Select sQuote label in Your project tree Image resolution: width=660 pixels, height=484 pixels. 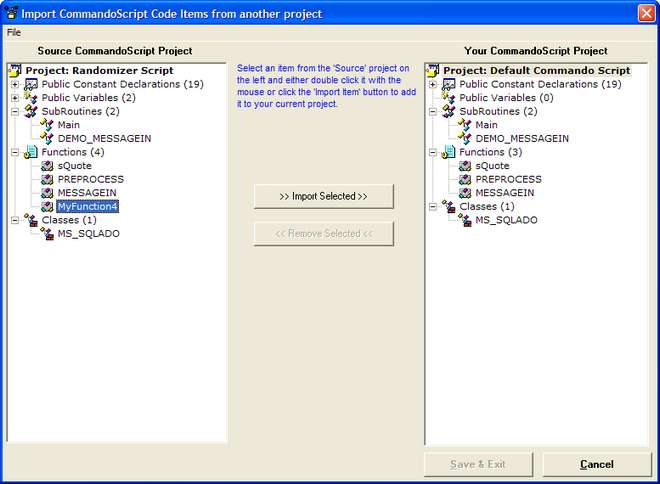tap(492, 166)
